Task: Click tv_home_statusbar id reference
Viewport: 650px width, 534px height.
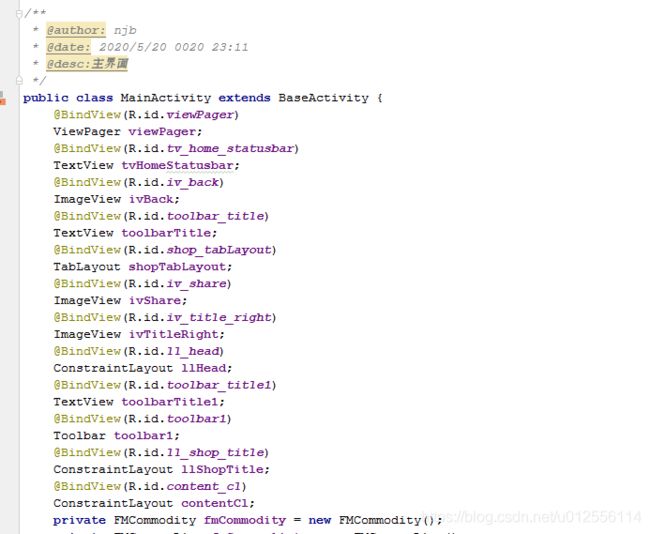Action: click(x=230, y=148)
